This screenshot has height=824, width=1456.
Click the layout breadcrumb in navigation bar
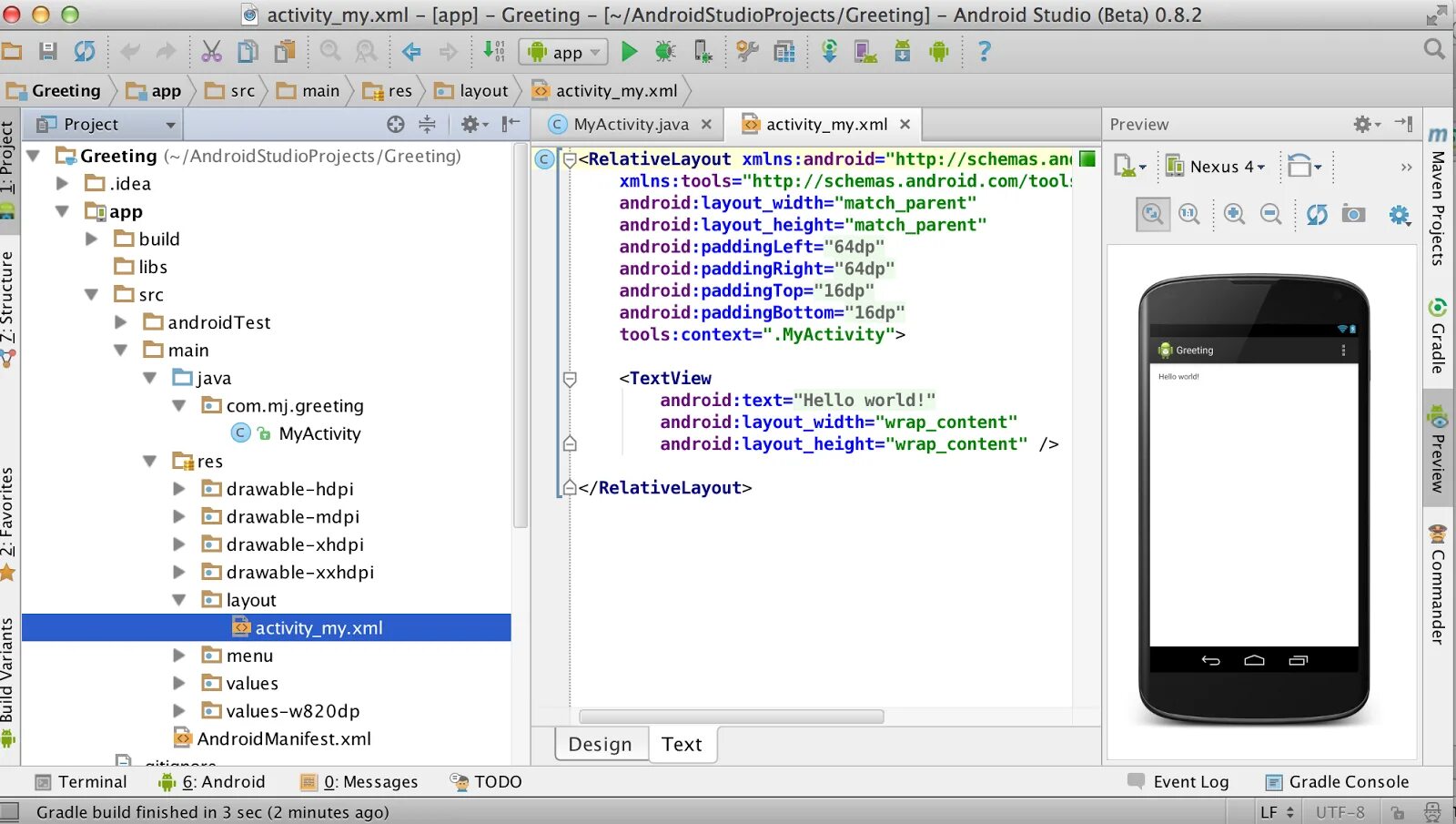click(471, 90)
